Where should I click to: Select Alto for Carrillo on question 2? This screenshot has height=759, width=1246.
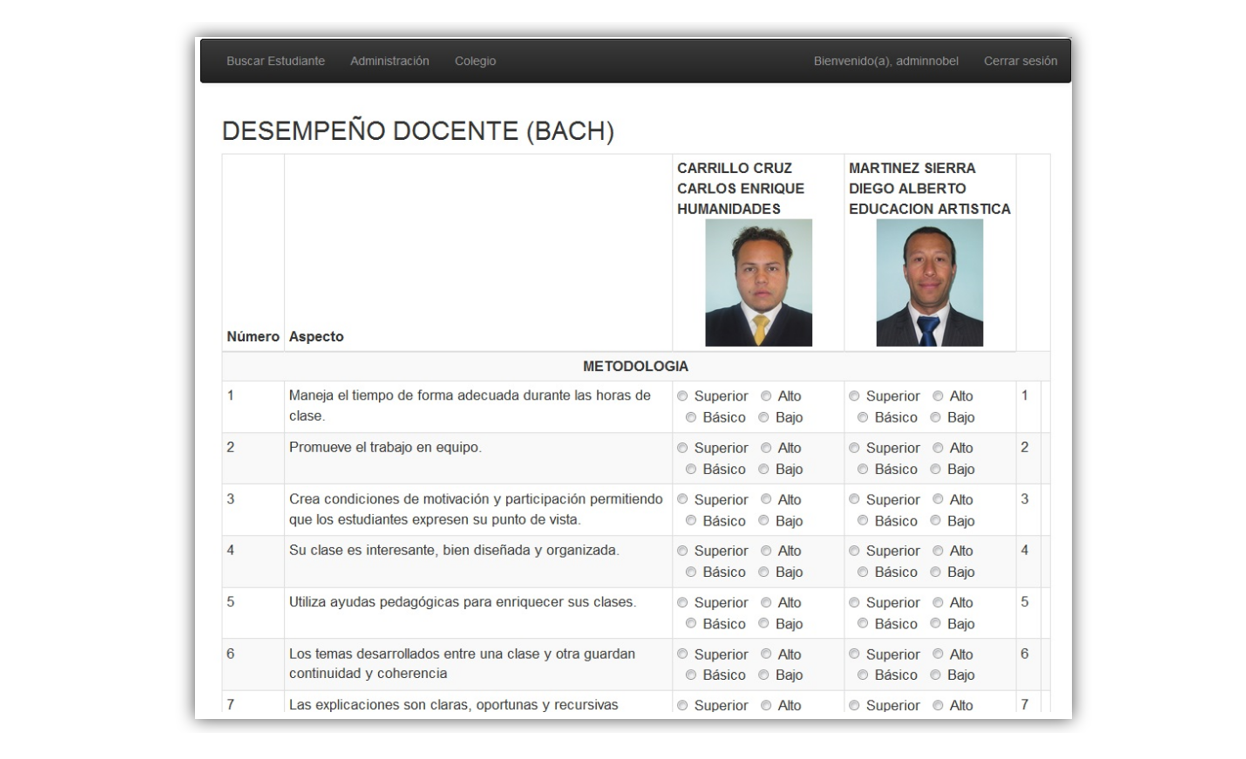point(766,449)
